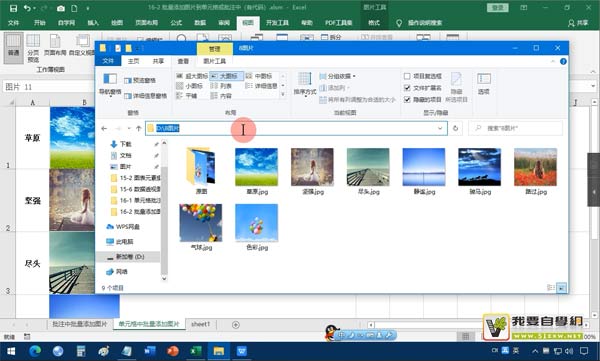This screenshot has width=600, height=361.
Task: Click the Excel Save icon in quick access toolbar
Action: pyautogui.click(x=13, y=8)
